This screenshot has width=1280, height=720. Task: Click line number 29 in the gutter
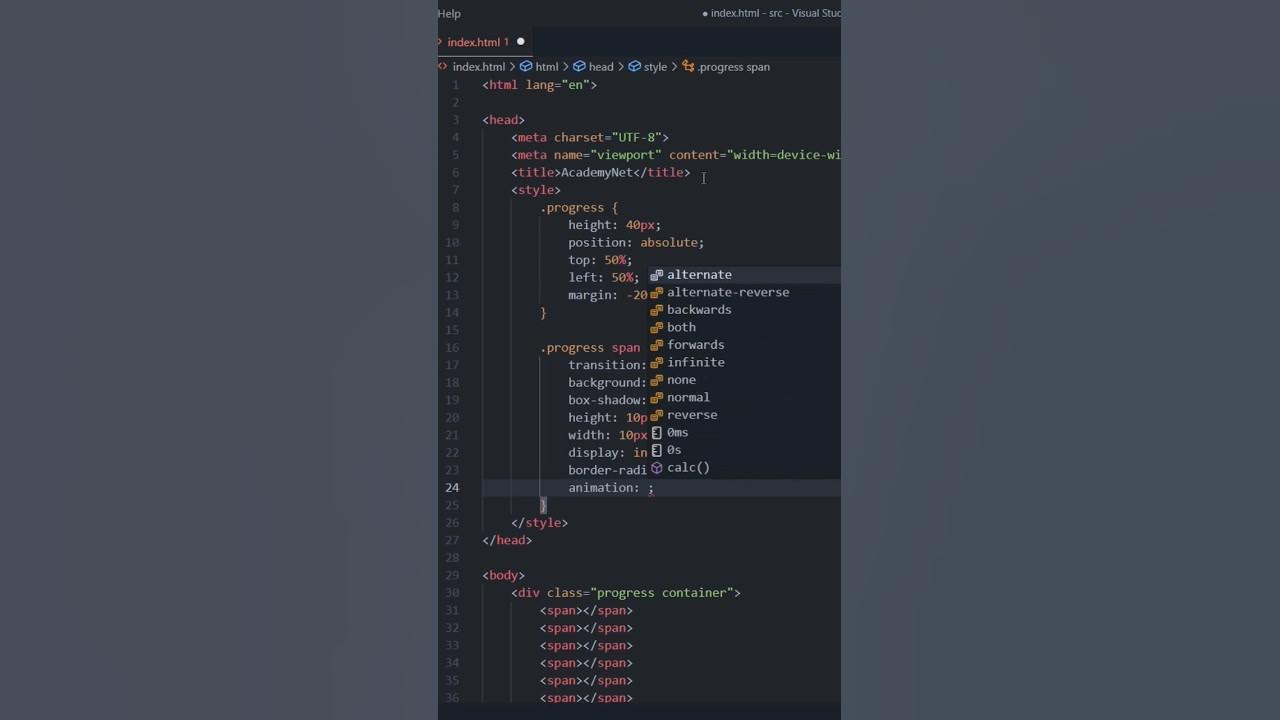click(453, 575)
